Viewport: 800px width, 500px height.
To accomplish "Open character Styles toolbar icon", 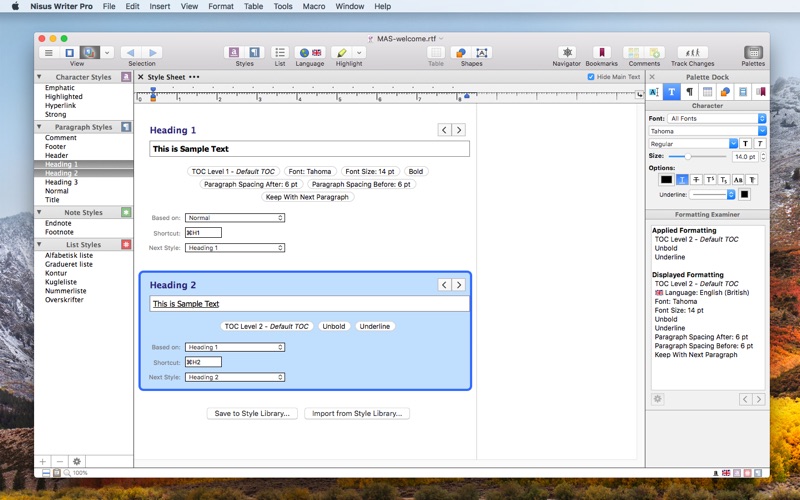I will [234, 53].
